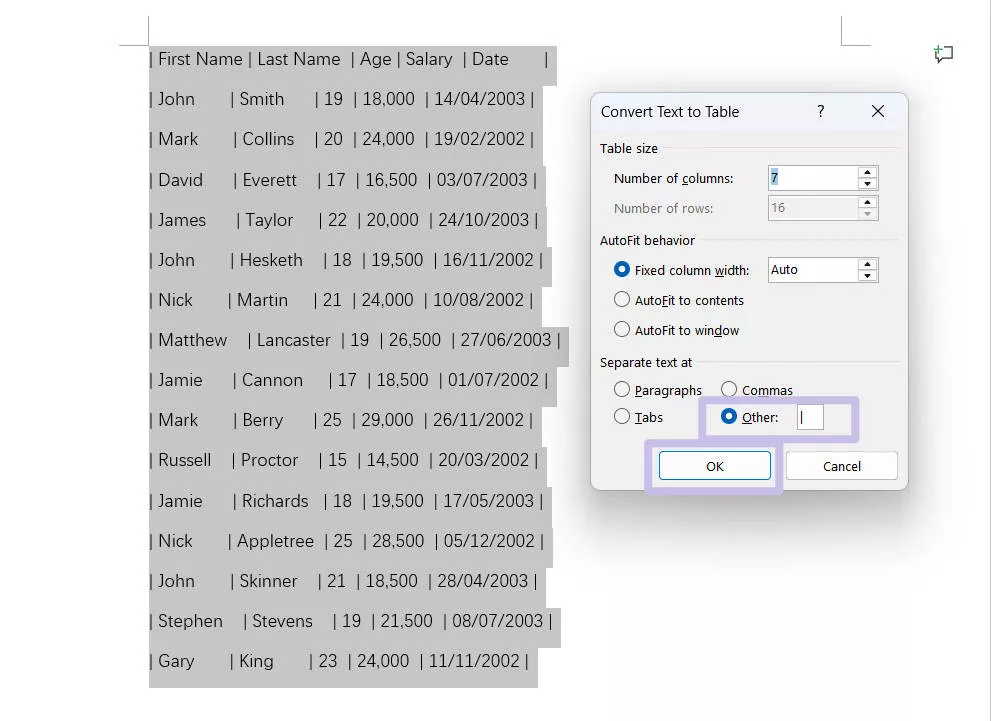The width and height of the screenshot is (991, 721).
Task: Click the surname 'Hesketh'
Action: [x=271, y=260]
